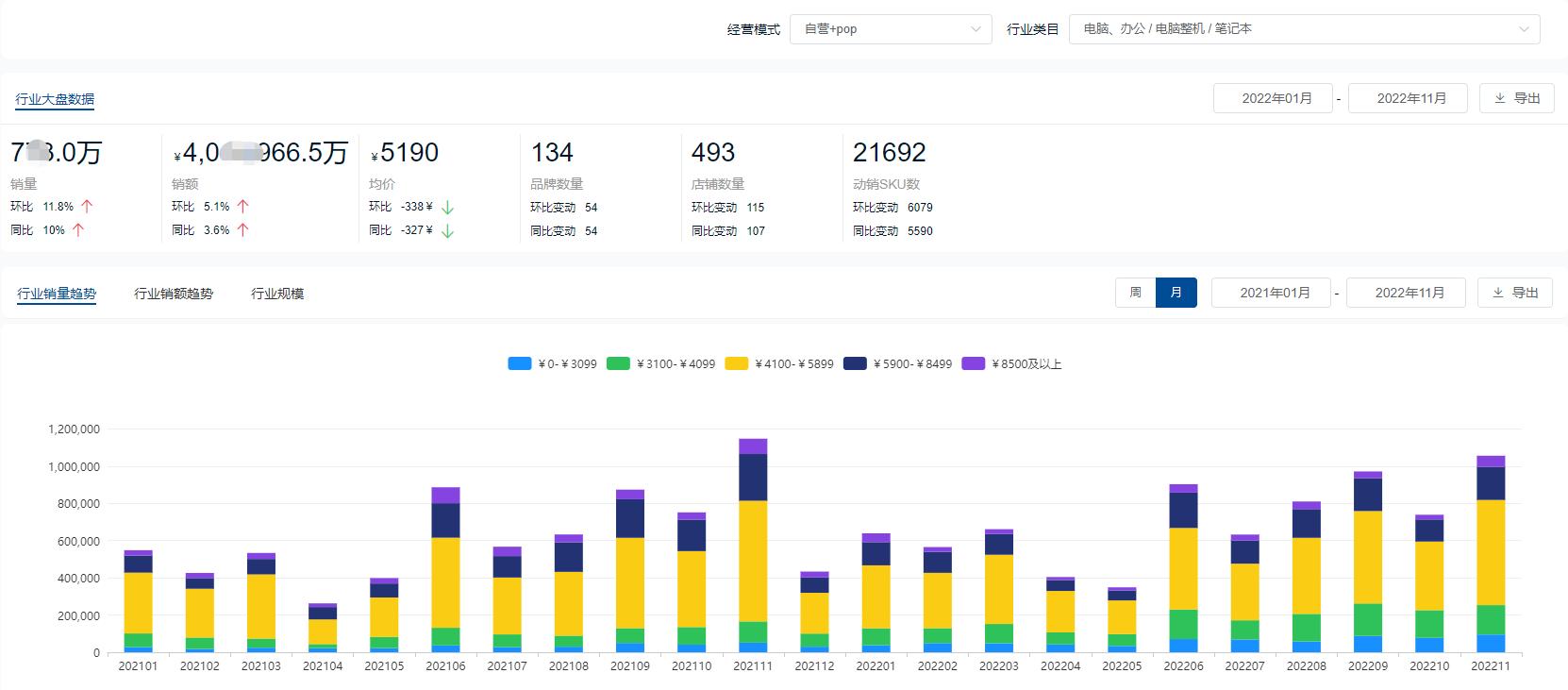Click the green down arrow beside 均价 环比 -338
Image resolution: width=1568 pixels, height=690 pixels.
click(448, 207)
